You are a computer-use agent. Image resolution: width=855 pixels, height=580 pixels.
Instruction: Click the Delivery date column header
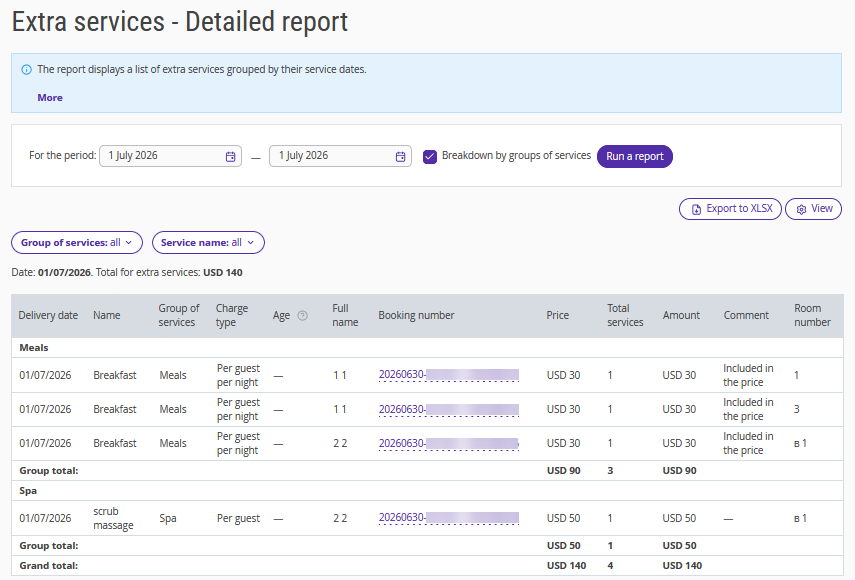click(48, 315)
